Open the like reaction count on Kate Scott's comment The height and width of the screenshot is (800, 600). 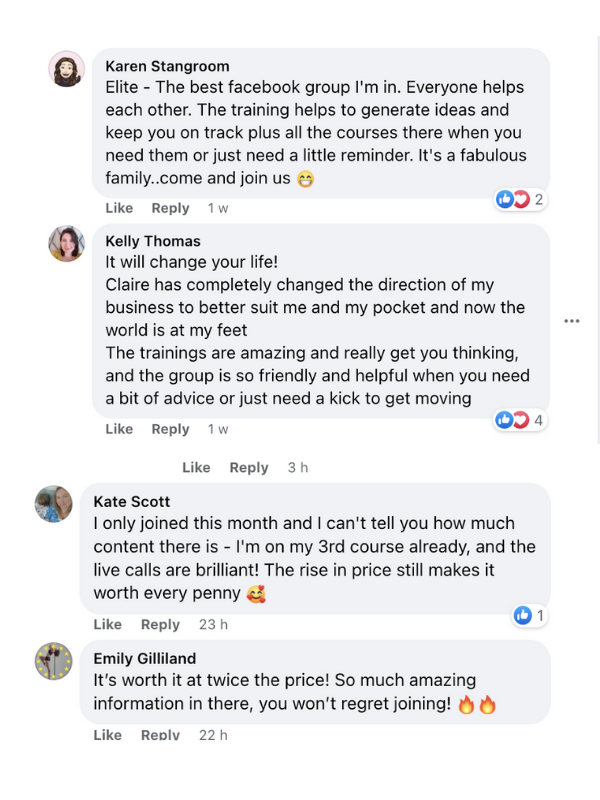[x=529, y=615]
